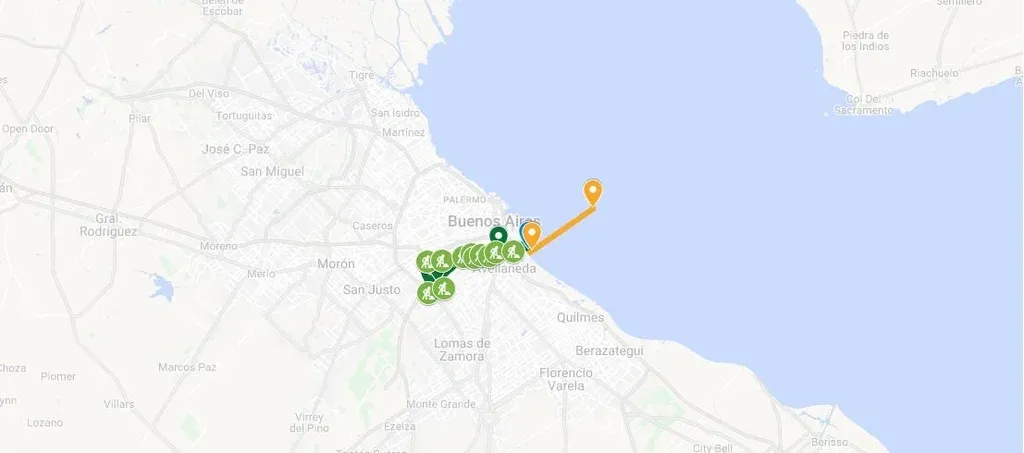Select the Col Del Sacramento label

pyautogui.click(x=863, y=105)
